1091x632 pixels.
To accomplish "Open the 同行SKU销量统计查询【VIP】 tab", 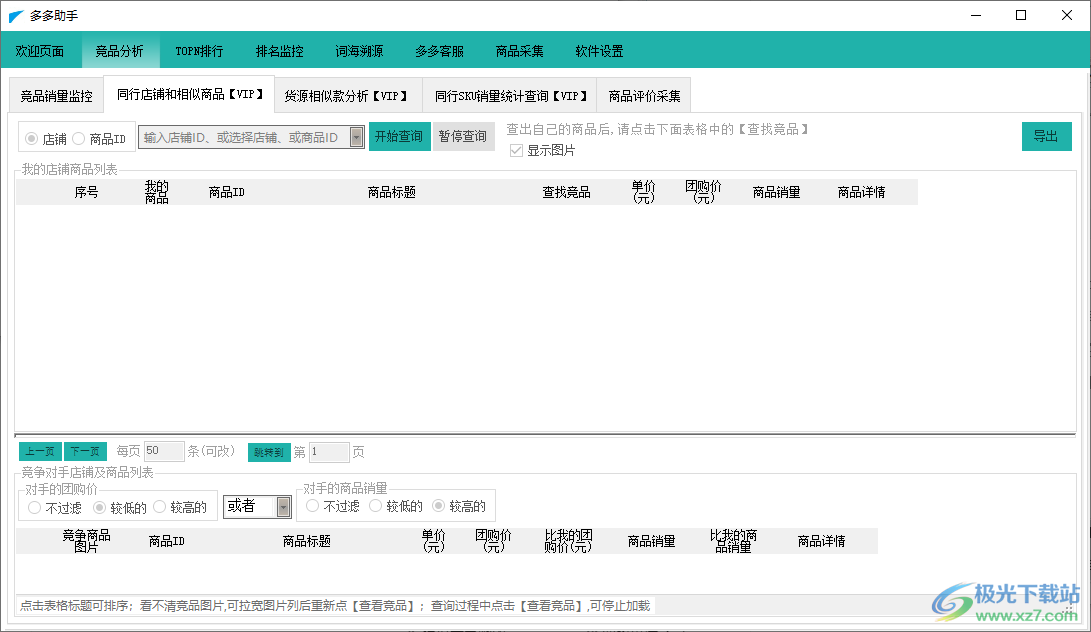I will (x=512, y=94).
